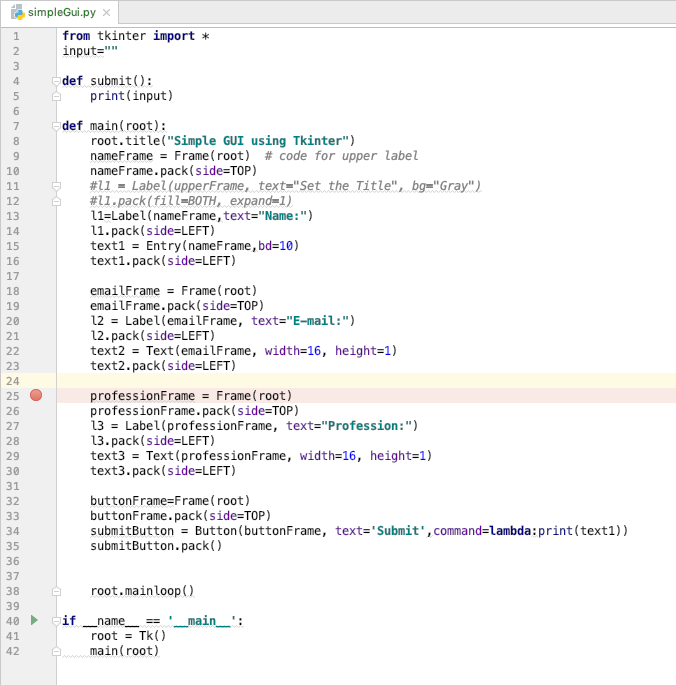The image size is (676, 685).
Task: Click line number 24 in the gutter
Action: coord(13,381)
